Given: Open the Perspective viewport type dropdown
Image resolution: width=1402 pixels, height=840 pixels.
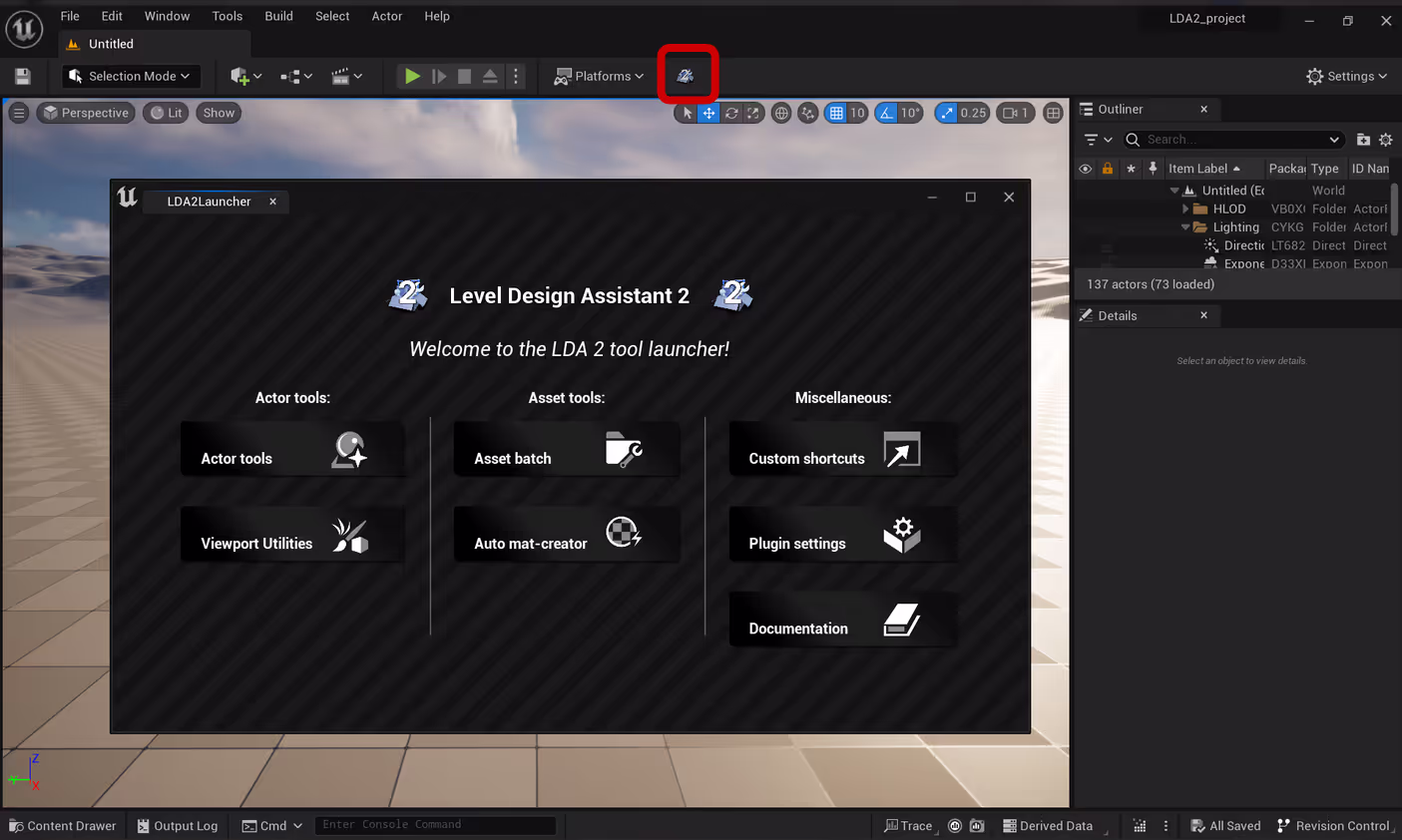Looking at the screenshot, I should pyautogui.click(x=86, y=113).
